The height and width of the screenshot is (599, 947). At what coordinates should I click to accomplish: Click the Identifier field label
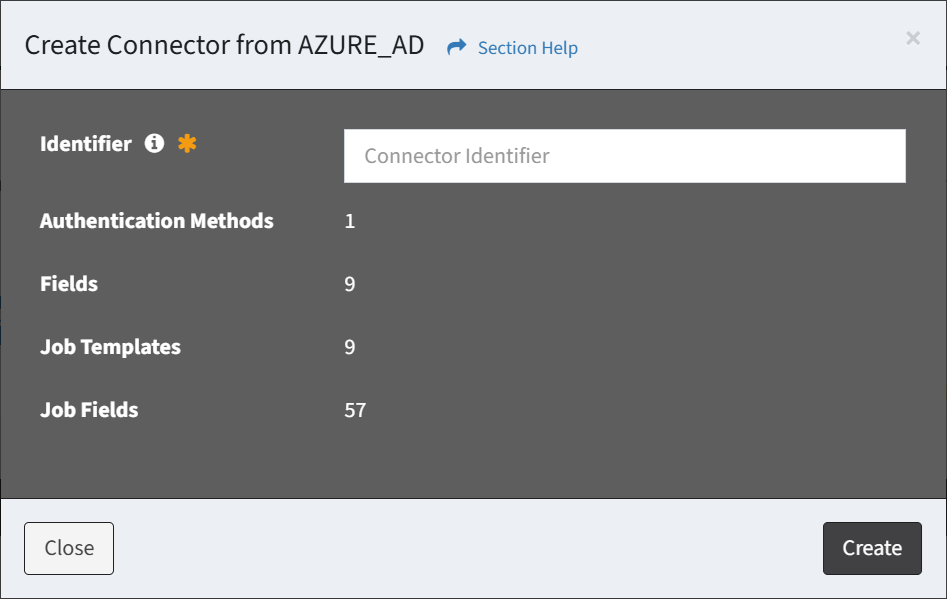[86, 144]
